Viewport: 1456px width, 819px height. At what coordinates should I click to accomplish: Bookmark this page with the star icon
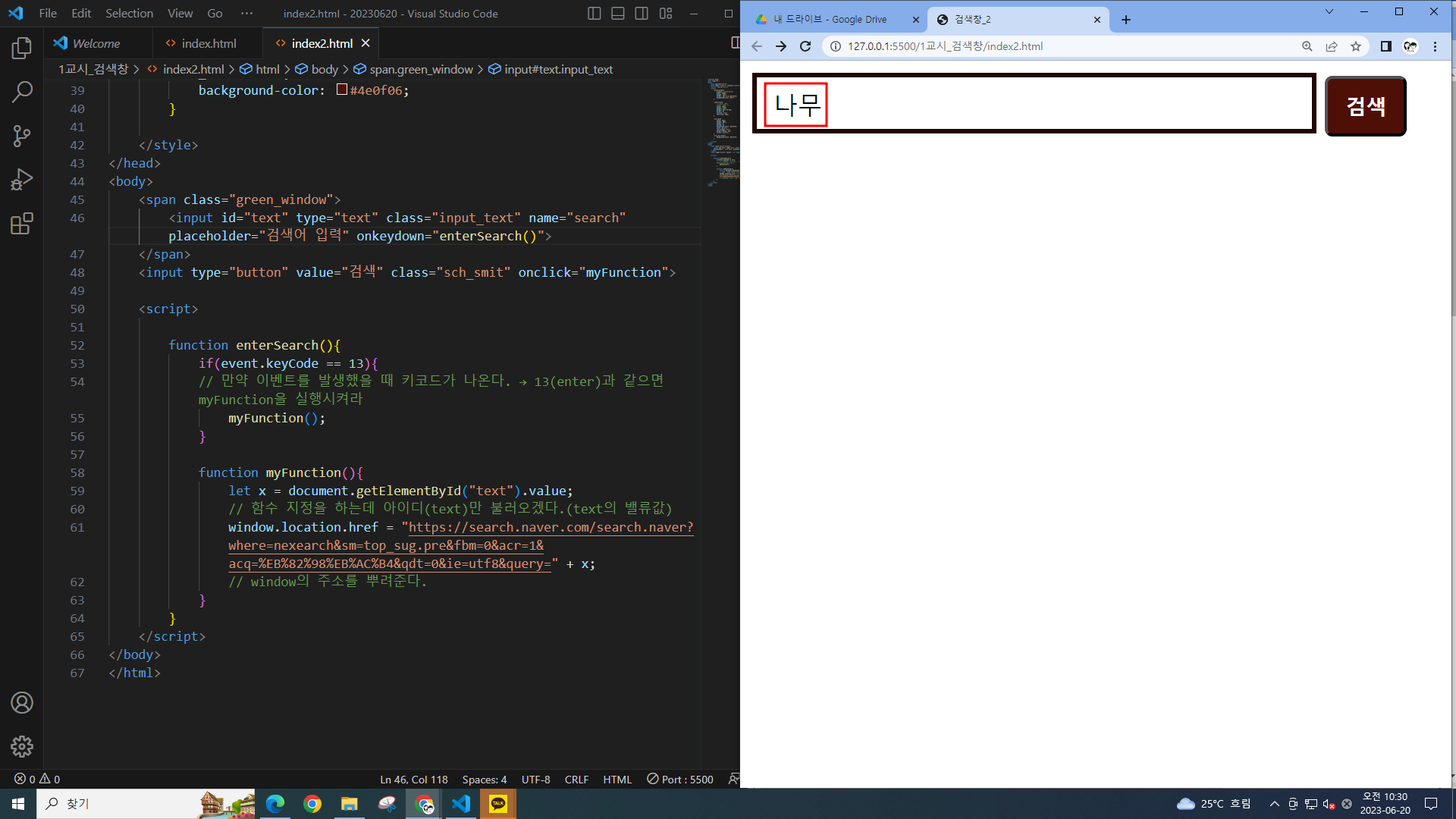[x=1356, y=46]
